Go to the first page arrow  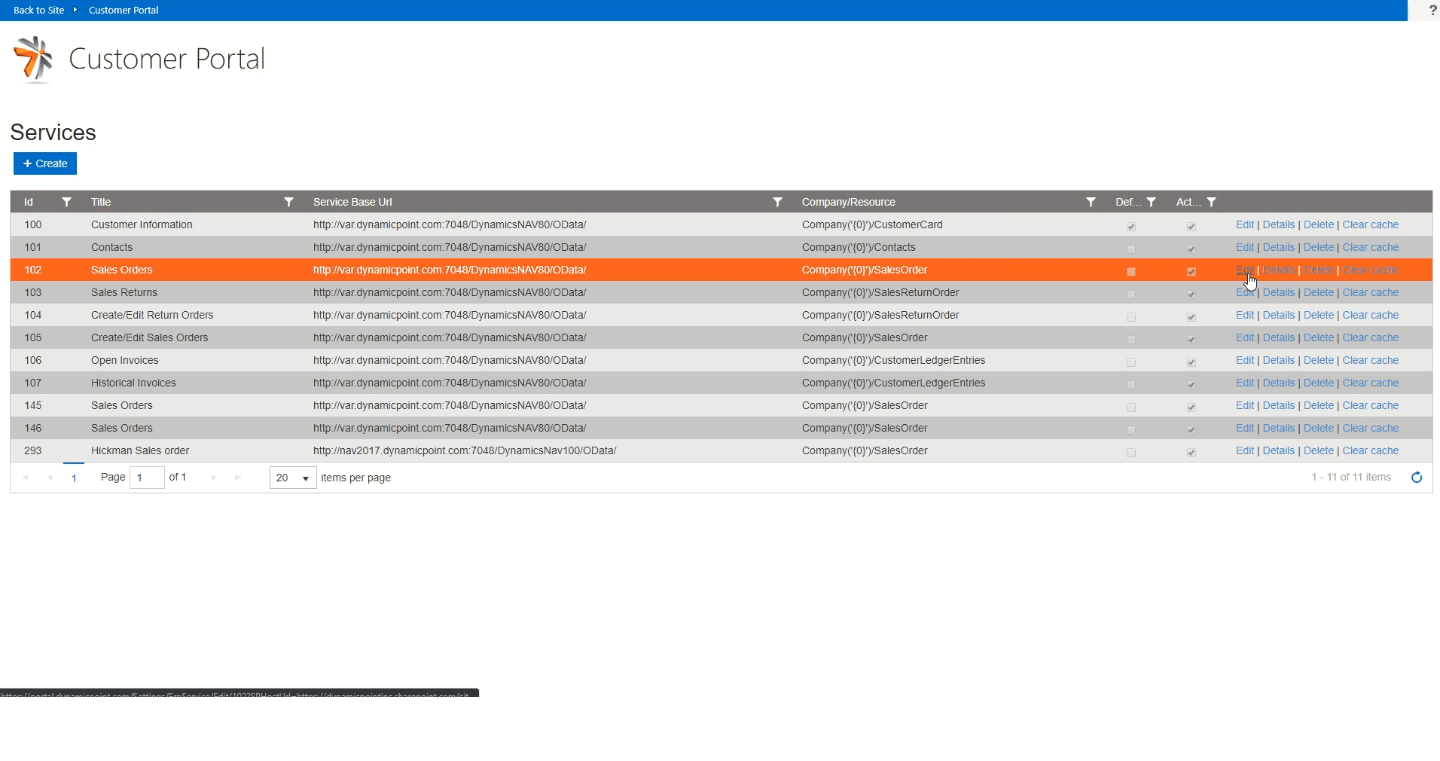(x=26, y=478)
